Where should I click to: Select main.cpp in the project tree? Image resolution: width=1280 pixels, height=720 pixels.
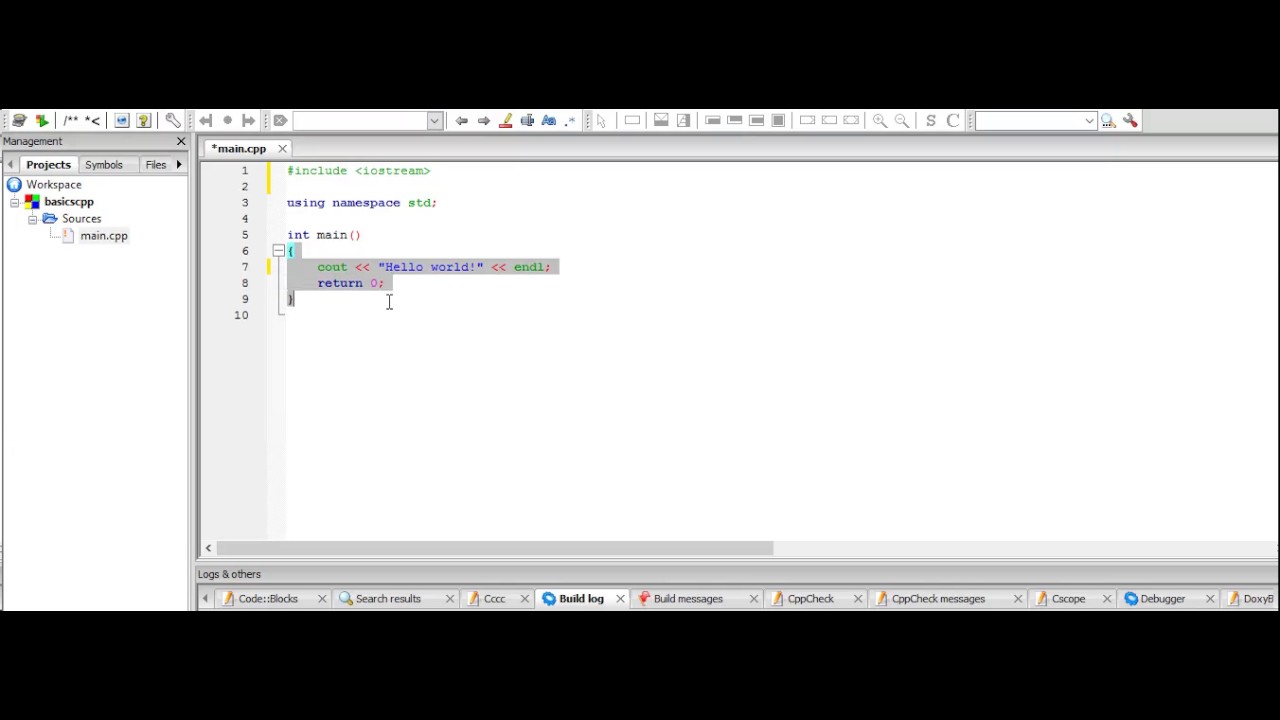104,236
